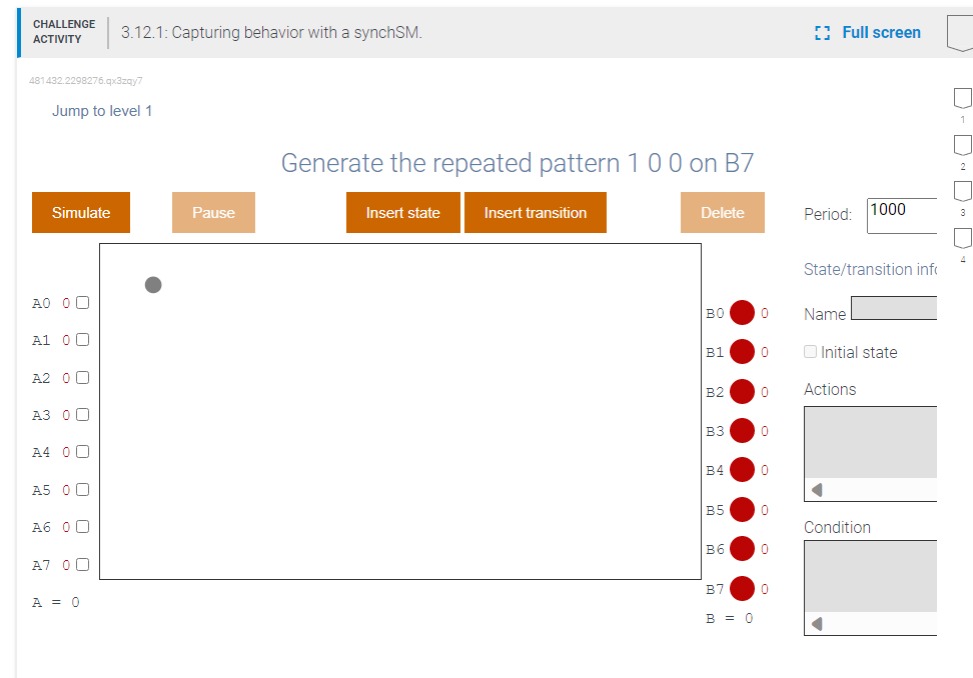The width and height of the screenshot is (973, 678).
Task: Click the B0 output LED indicator
Action: tap(742, 313)
